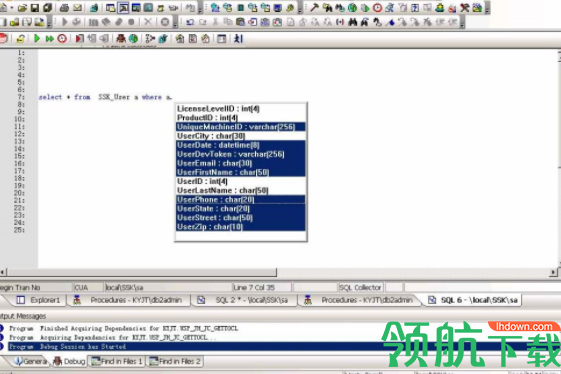Click the gray circled-X cancel icon

point(165,22)
